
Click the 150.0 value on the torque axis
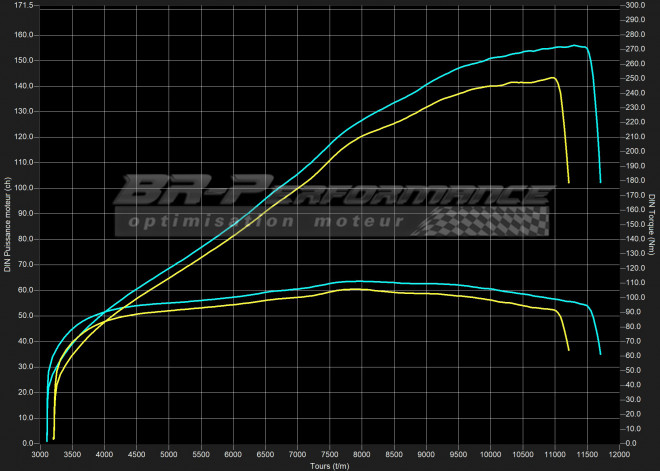pos(635,224)
